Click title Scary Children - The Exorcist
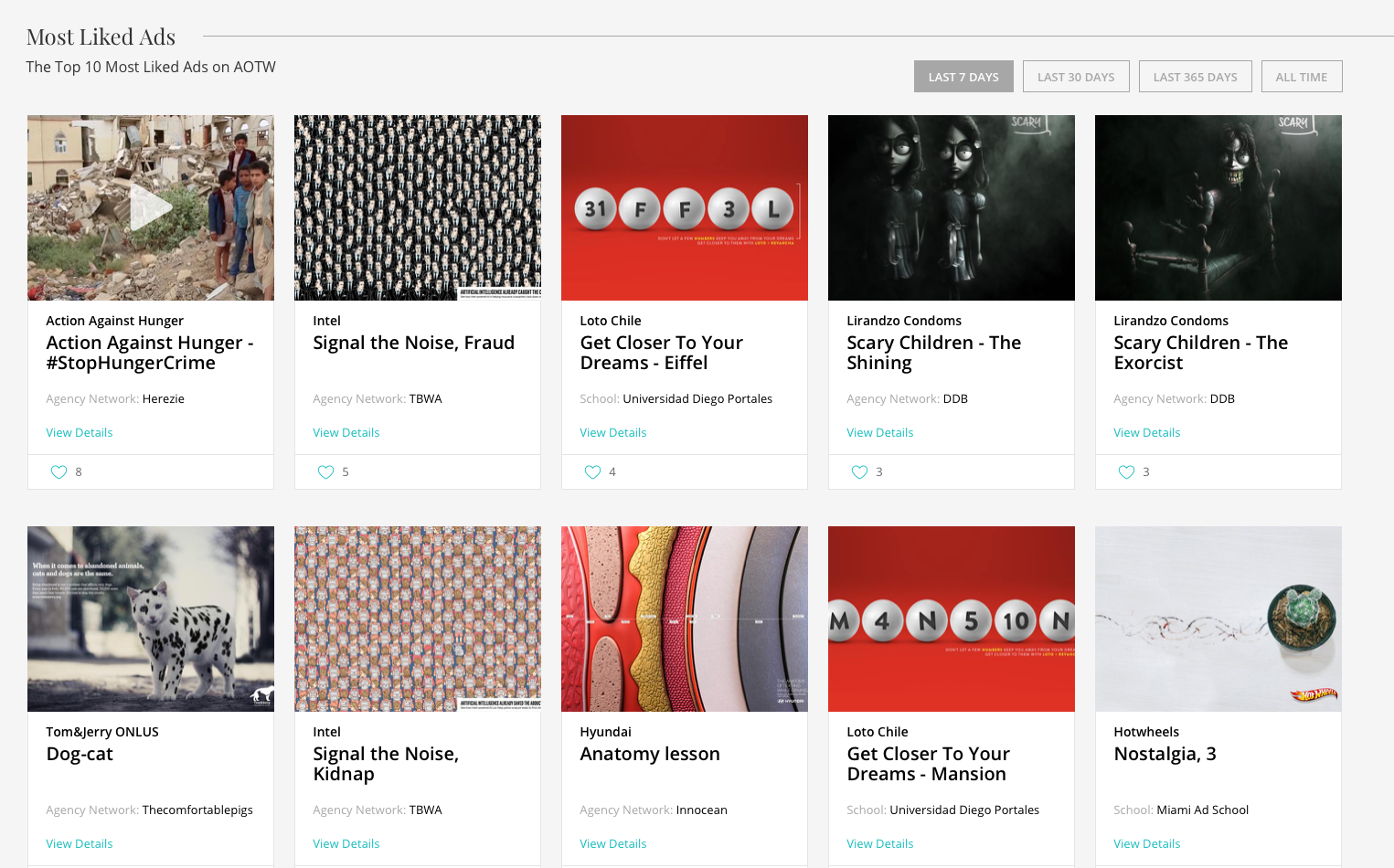This screenshot has width=1394, height=868. pos(1201,353)
